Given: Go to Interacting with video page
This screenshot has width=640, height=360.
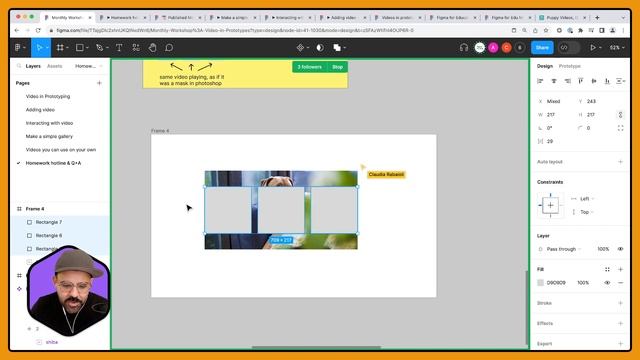Looking at the screenshot, I should click(x=49, y=123).
